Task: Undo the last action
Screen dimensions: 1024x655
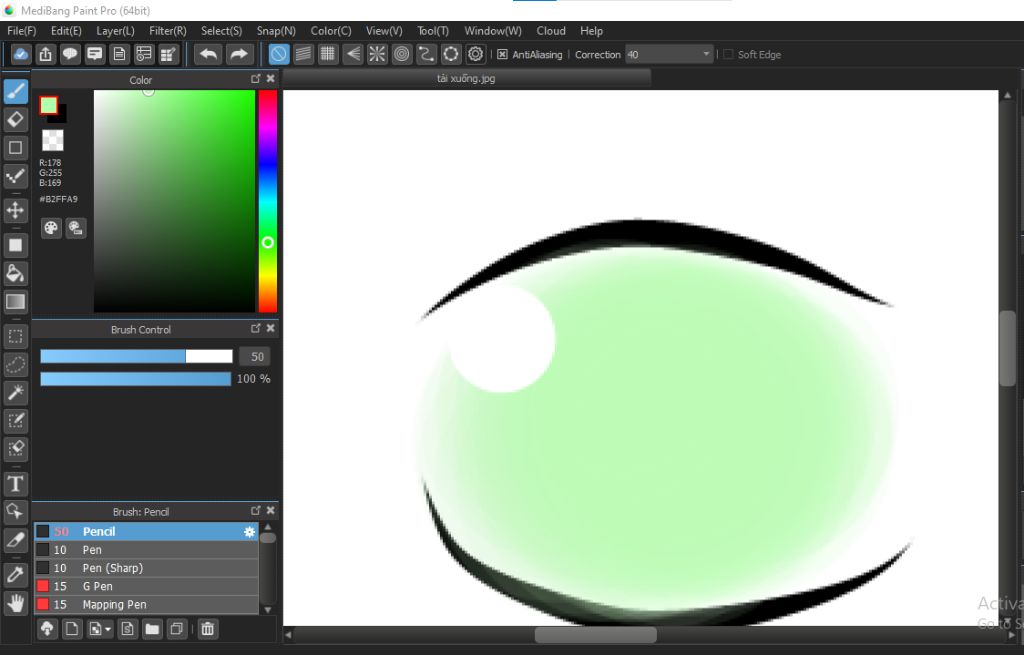Action: click(x=208, y=54)
